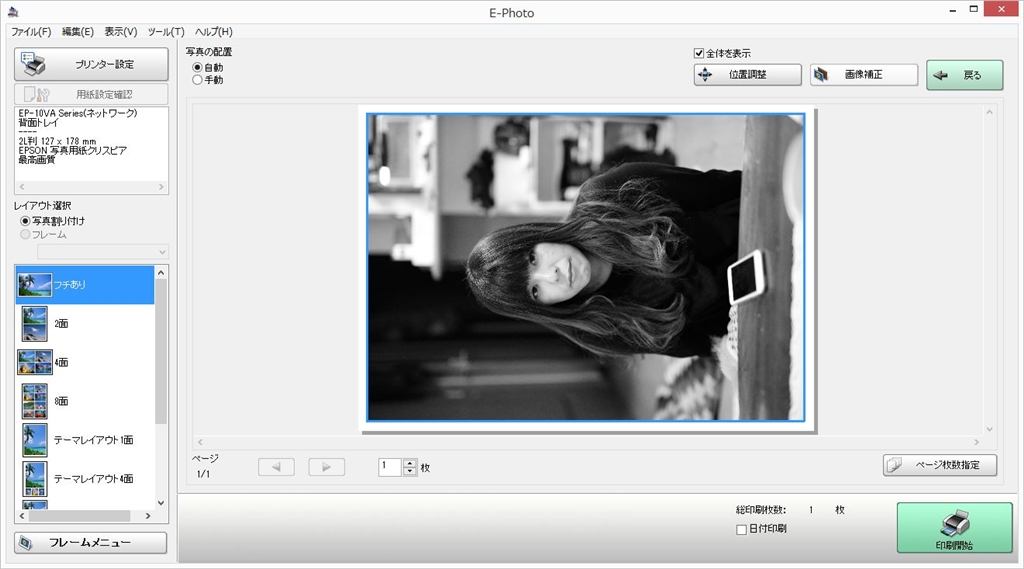This screenshot has width=1024, height=569.
Task: Click layout list horizontal scroll-left arrow
Action: pyautogui.click(x=22, y=516)
